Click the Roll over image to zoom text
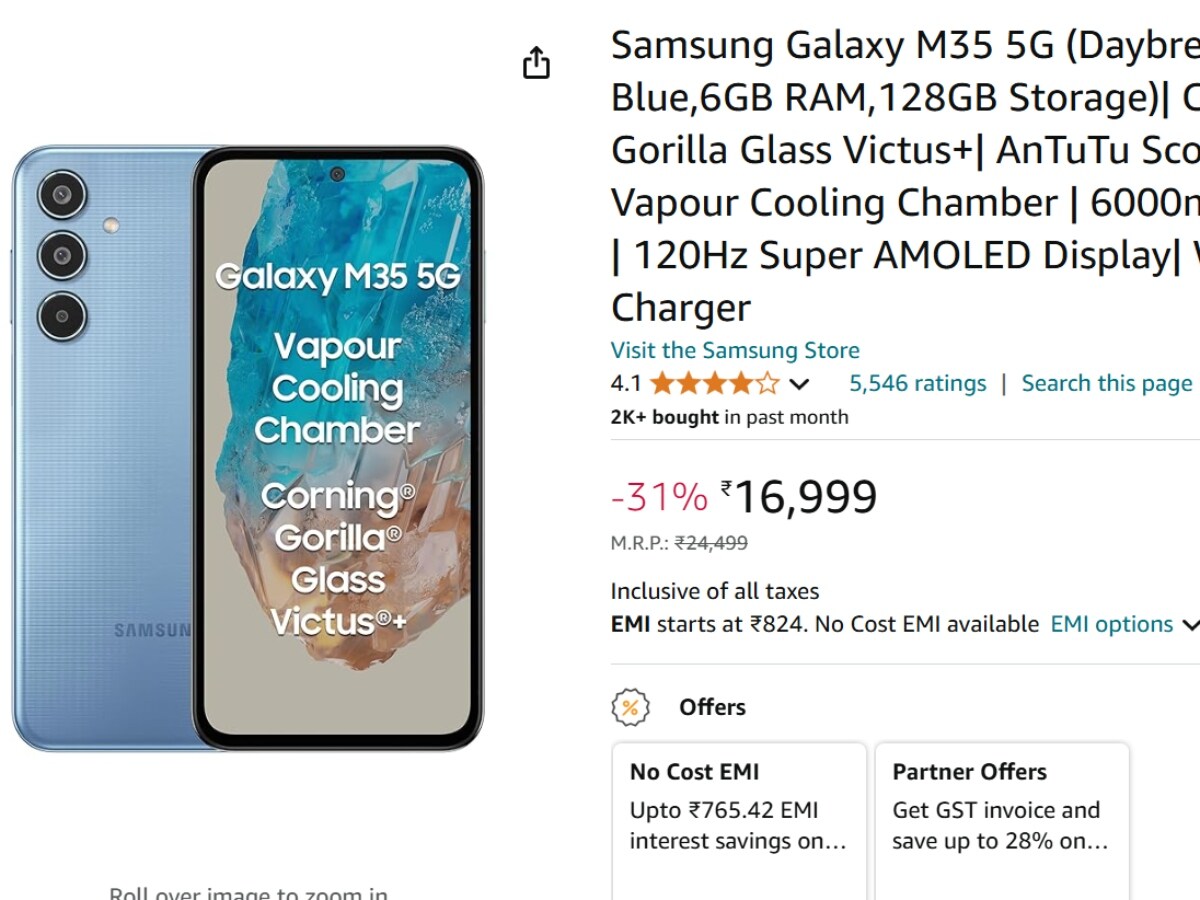 click(x=248, y=893)
